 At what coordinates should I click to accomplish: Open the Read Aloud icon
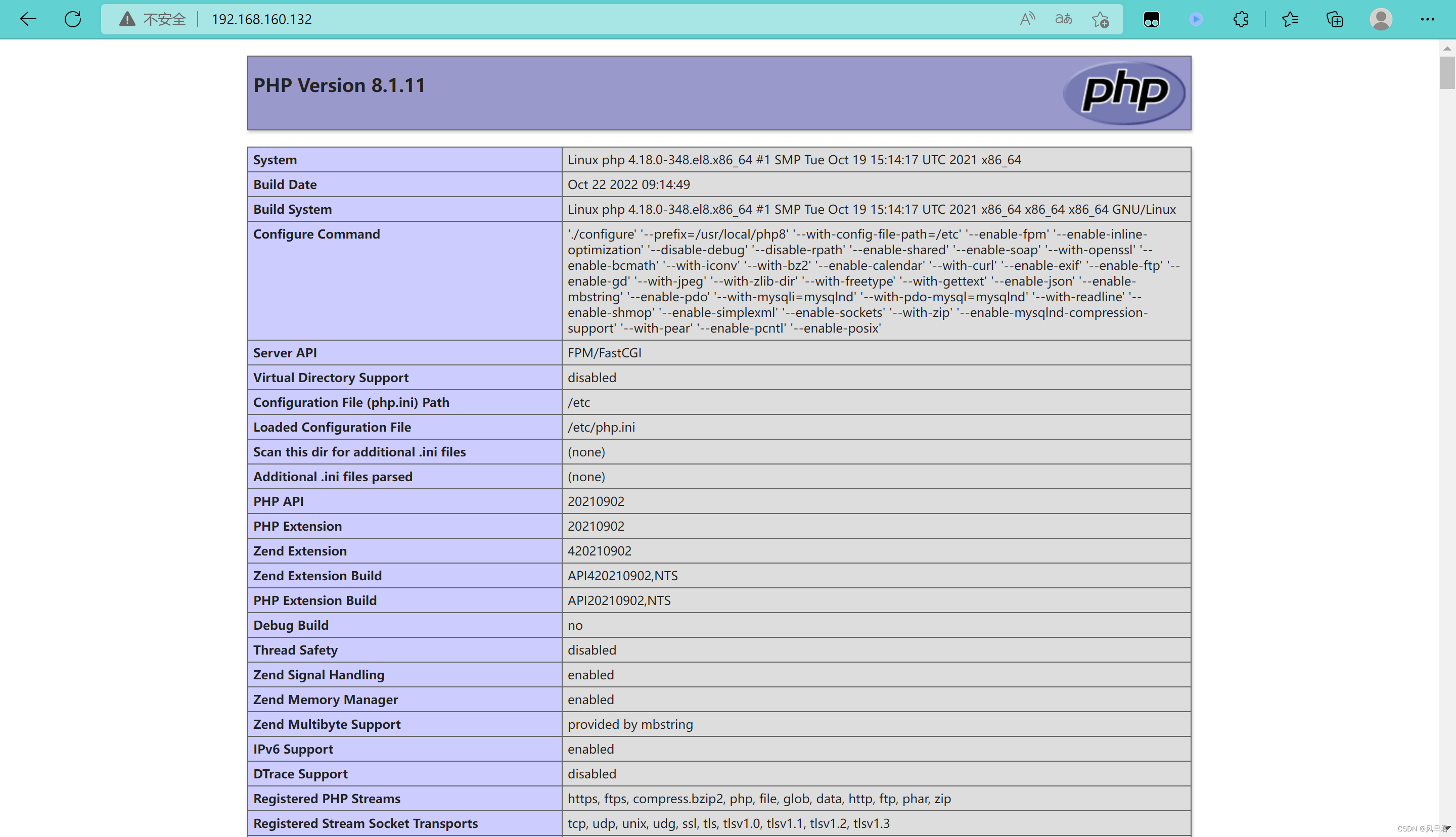(1027, 19)
